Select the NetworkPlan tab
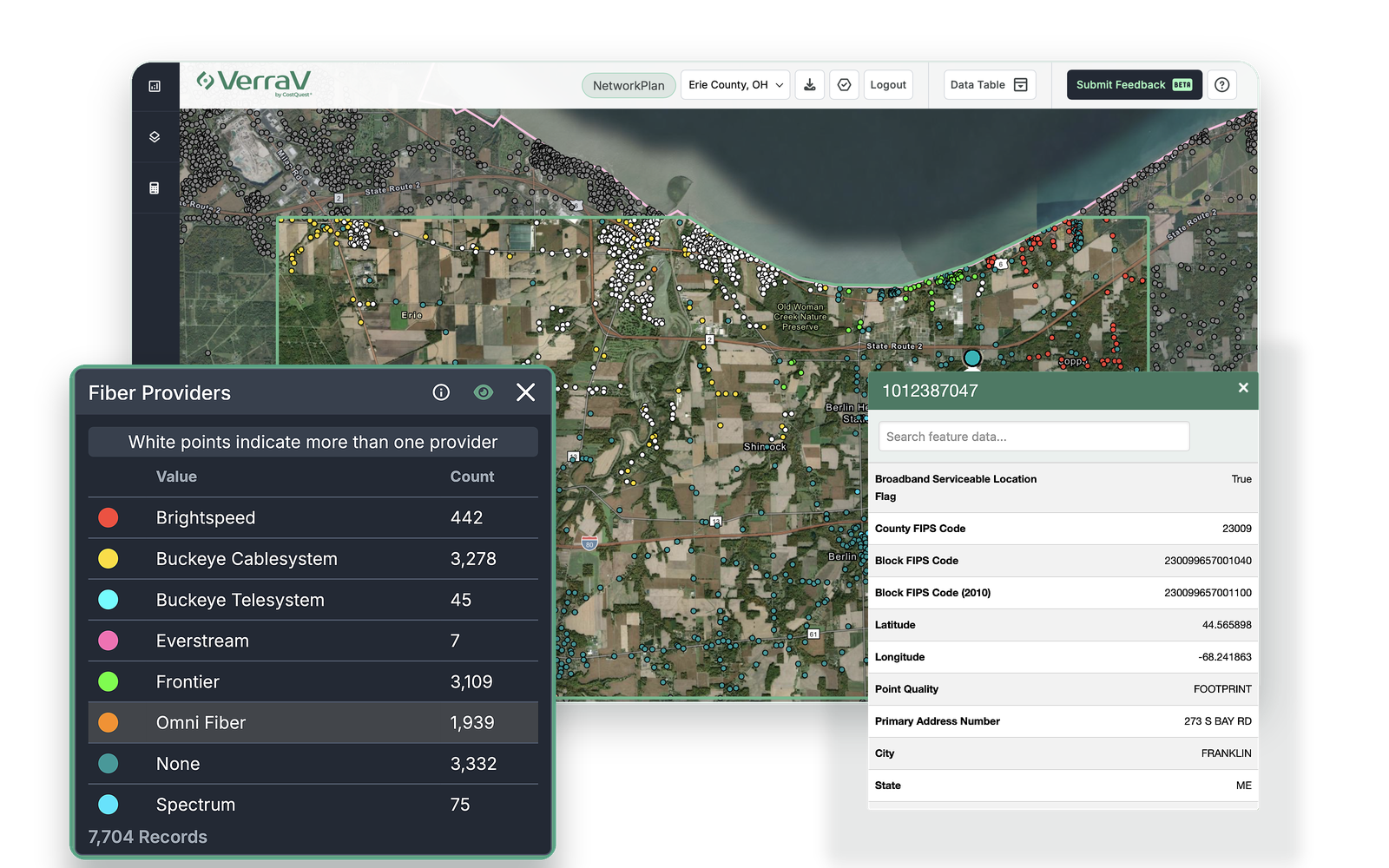This screenshot has width=1389, height=868. (629, 85)
